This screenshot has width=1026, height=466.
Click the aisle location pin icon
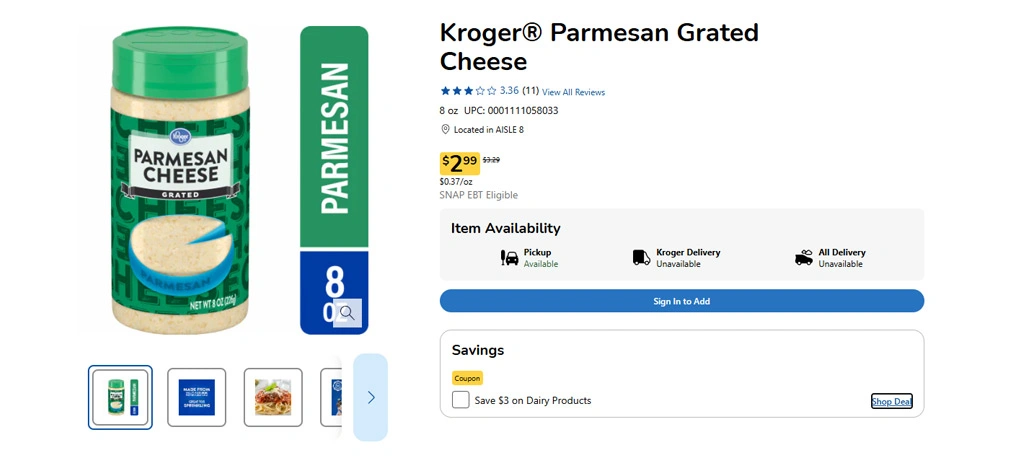pyautogui.click(x=446, y=130)
